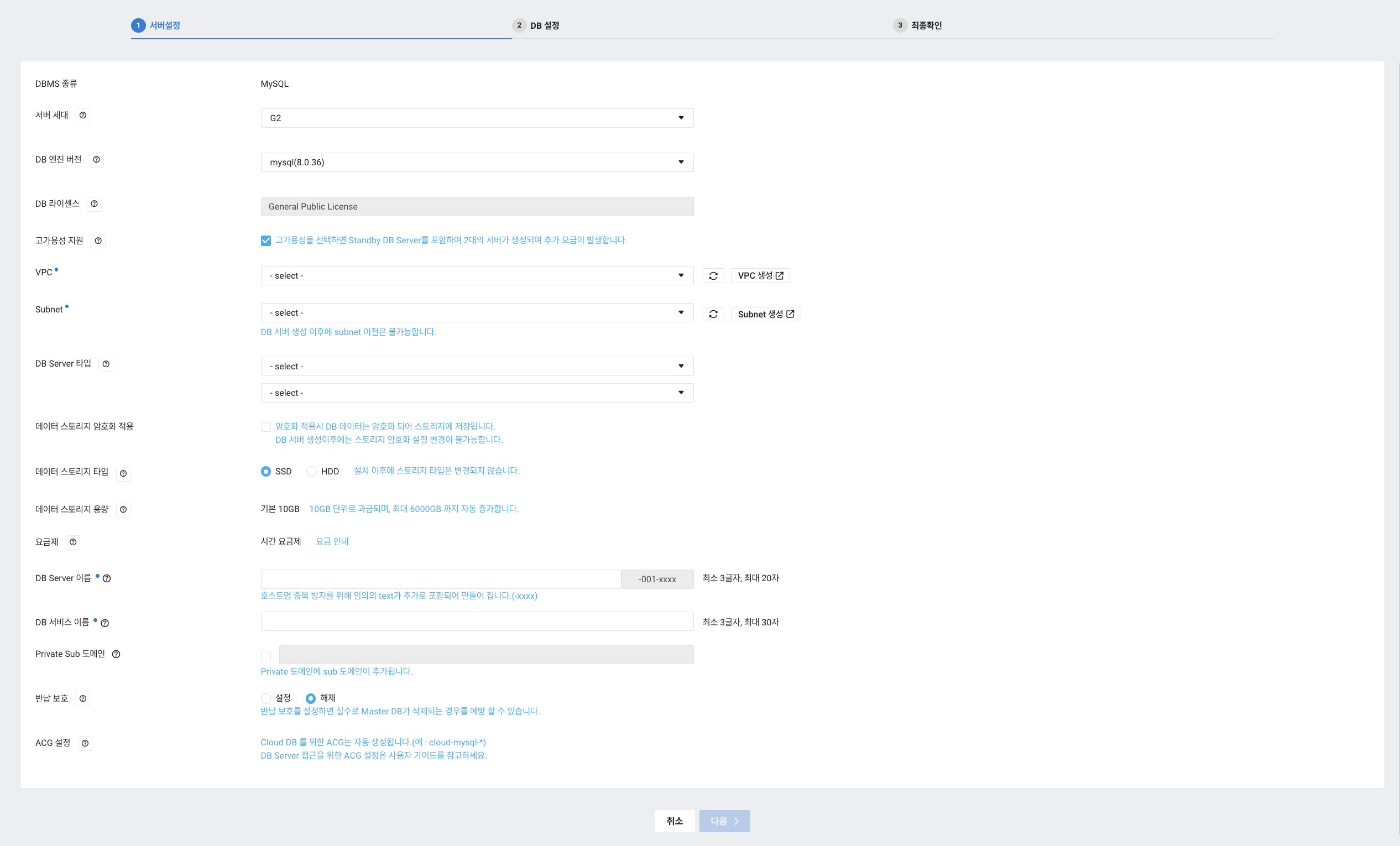The height and width of the screenshot is (846, 1400).
Task: Open the 서버 세대 G2 dropdown
Action: pos(477,118)
